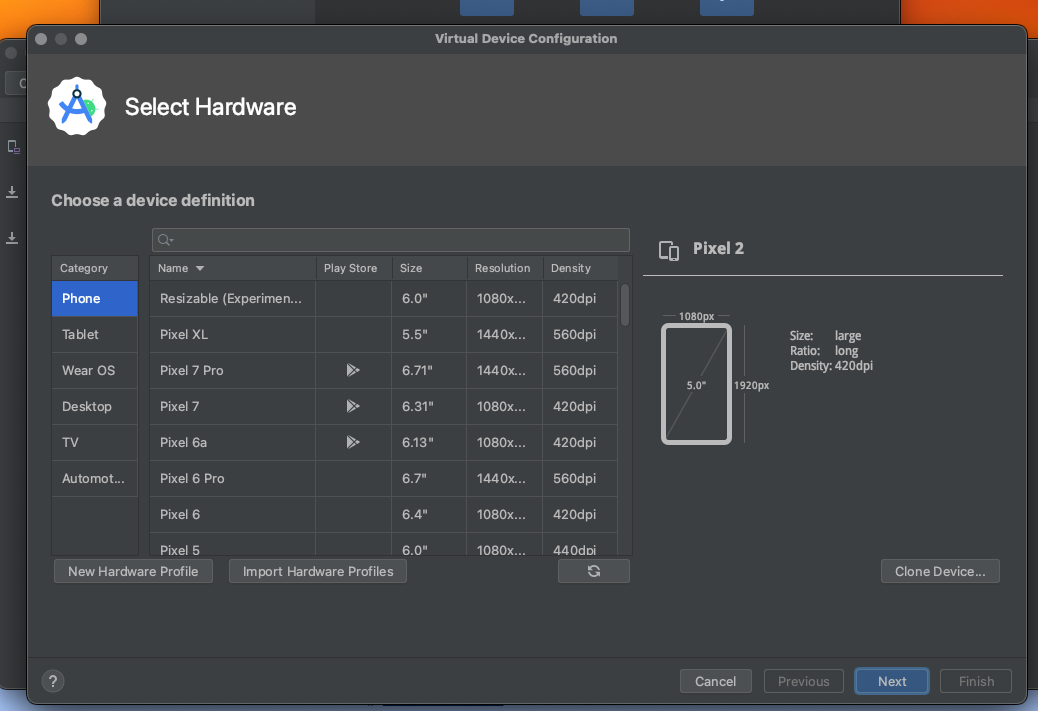Select the Pixel 5 device row
Screen dimensions: 1038x711
pyautogui.click(x=384, y=544)
